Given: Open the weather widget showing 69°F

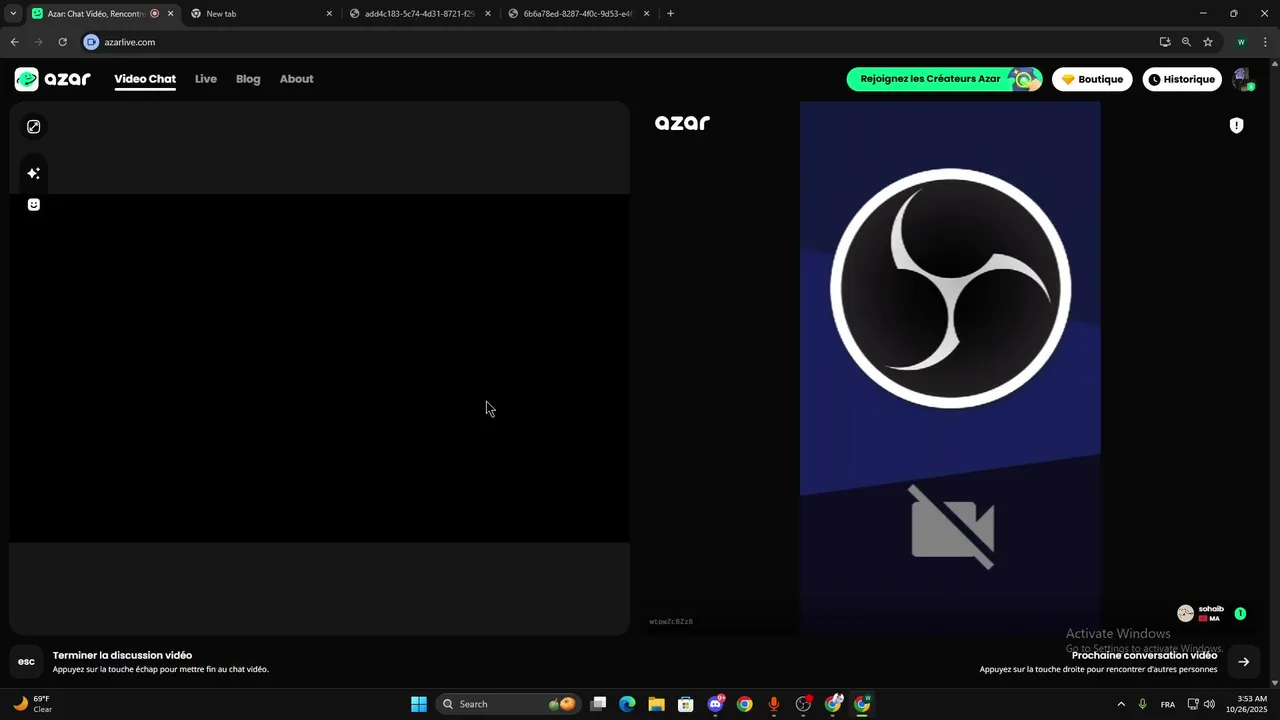Looking at the screenshot, I should [32, 704].
